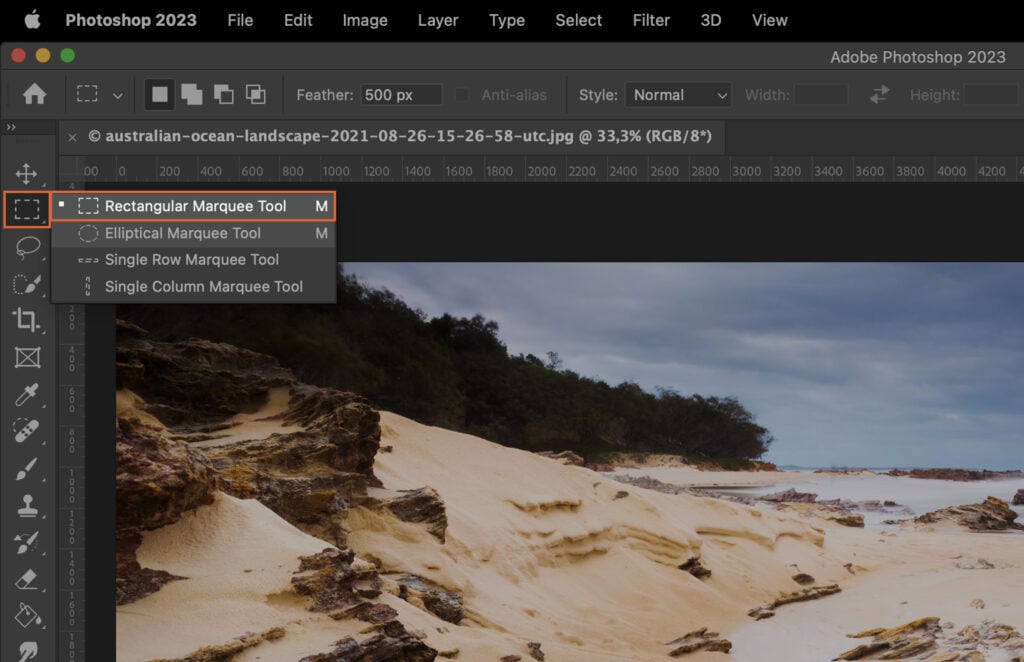The image size is (1024, 662).
Task: Select the Move tool
Action: pyautogui.click(x=28, y=172)
